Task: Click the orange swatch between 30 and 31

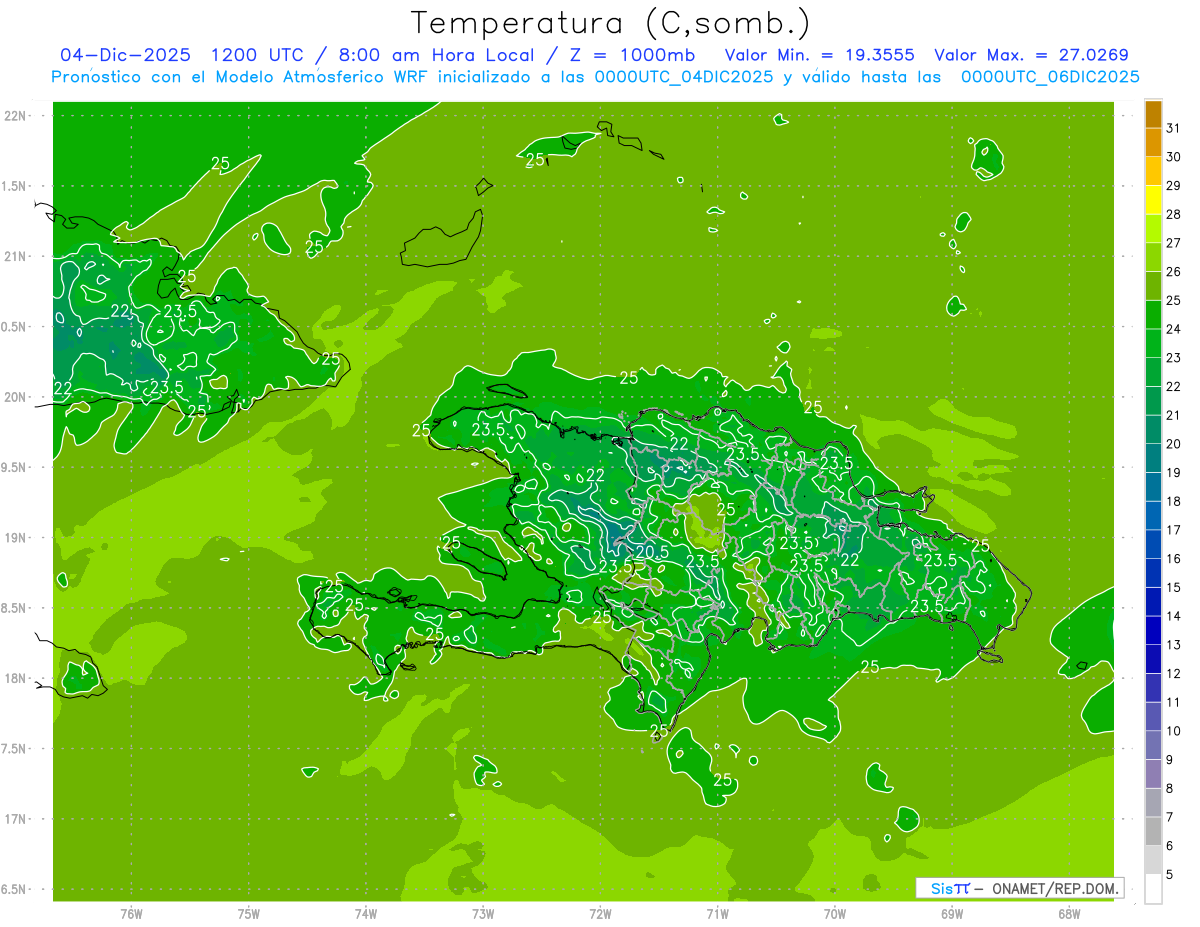Action: click(x=1154, y=143)
